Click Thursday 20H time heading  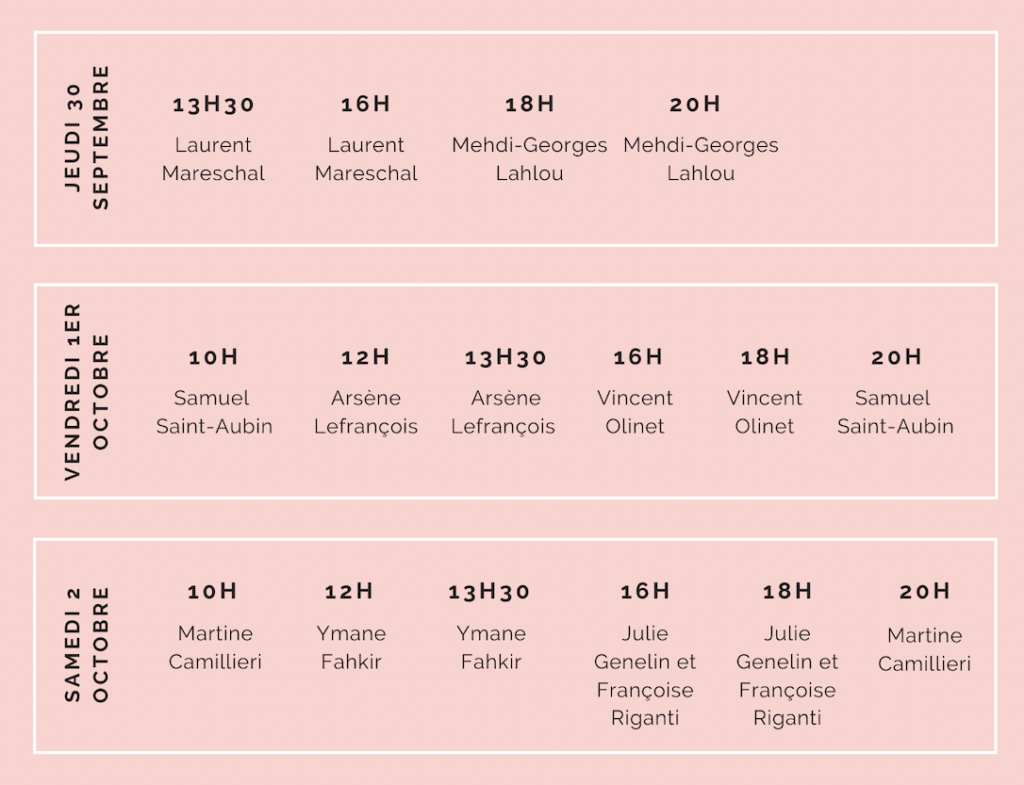695,104
